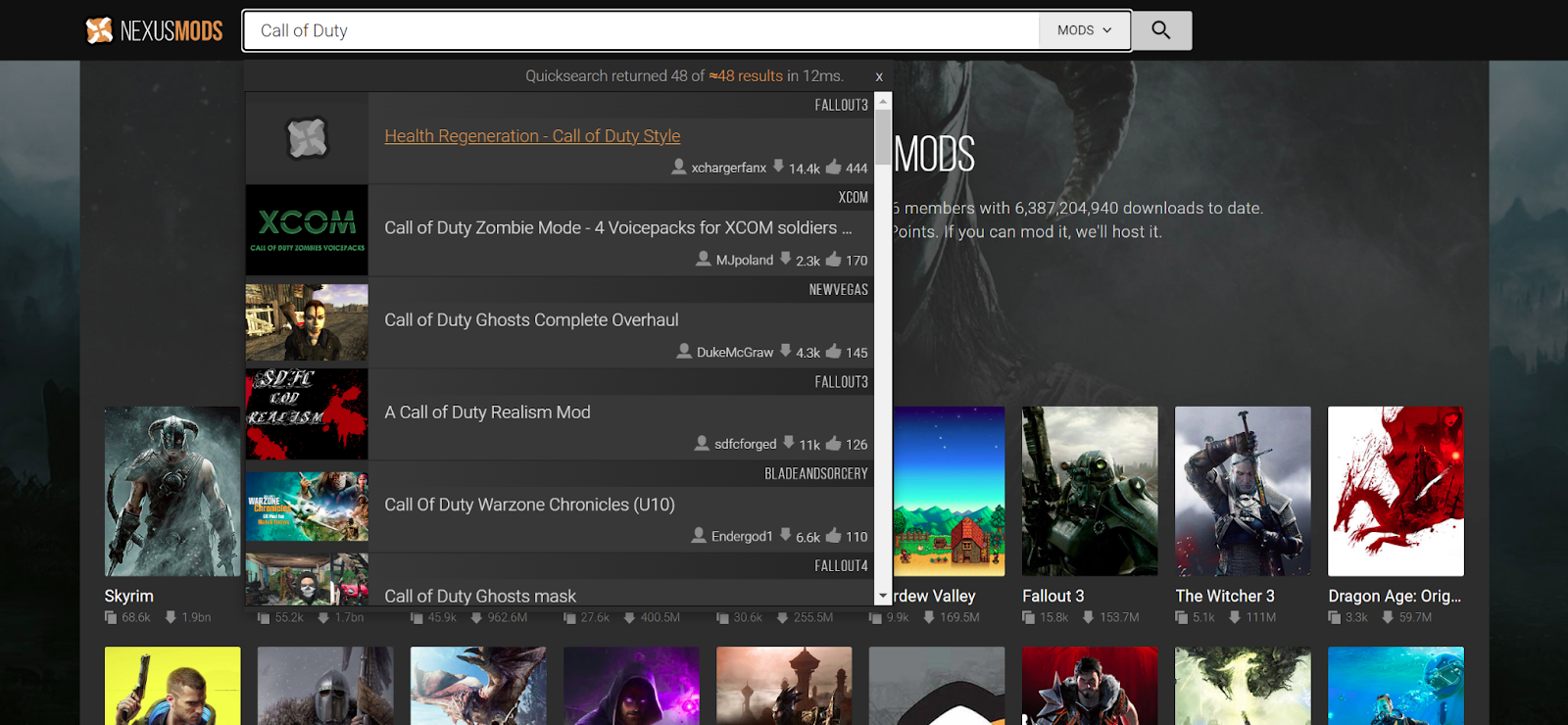Click the quicksearch scrollbar thumb
Screen dimensions: 1568x725
(x=883, y=137)
